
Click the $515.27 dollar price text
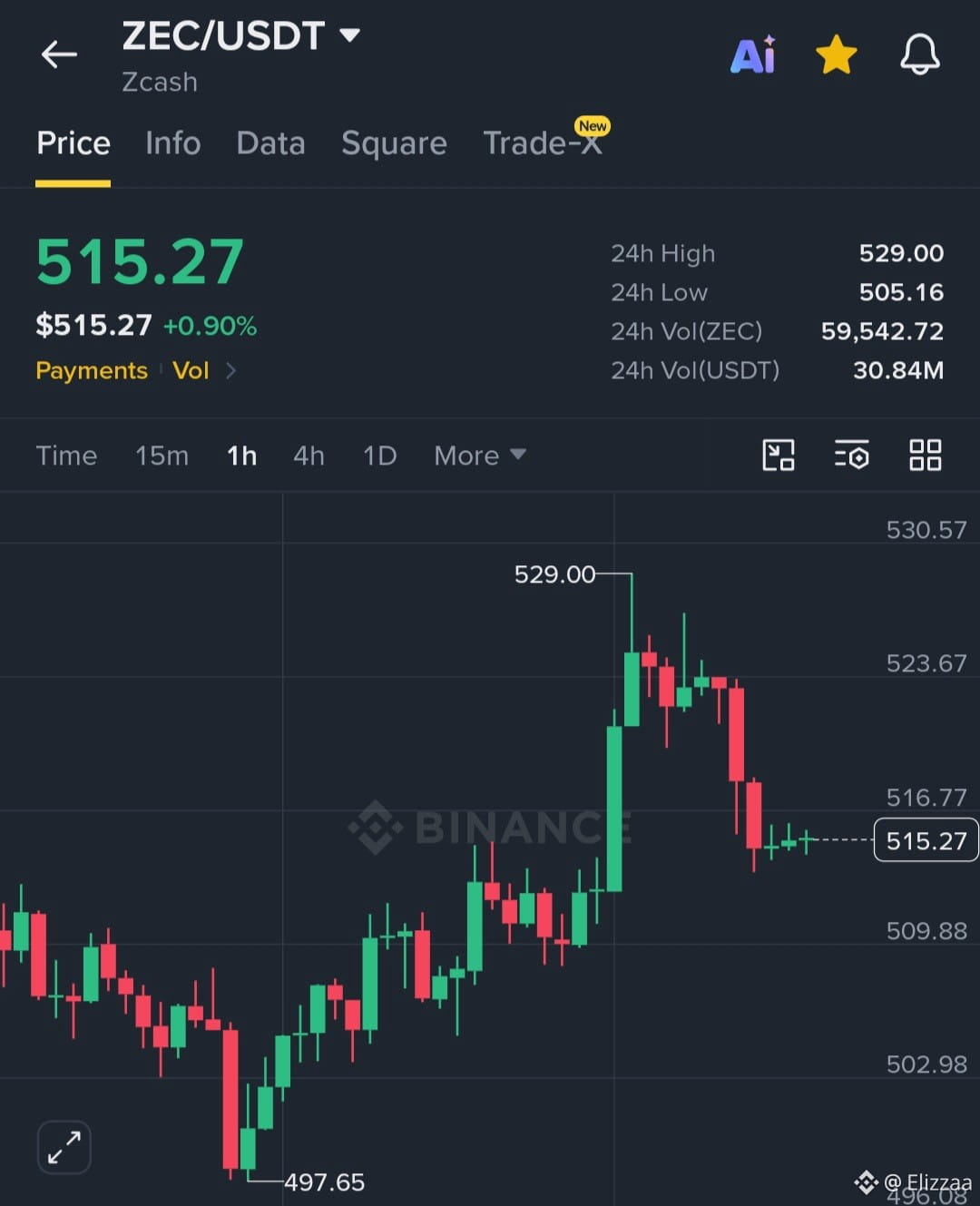coord(93,326)
